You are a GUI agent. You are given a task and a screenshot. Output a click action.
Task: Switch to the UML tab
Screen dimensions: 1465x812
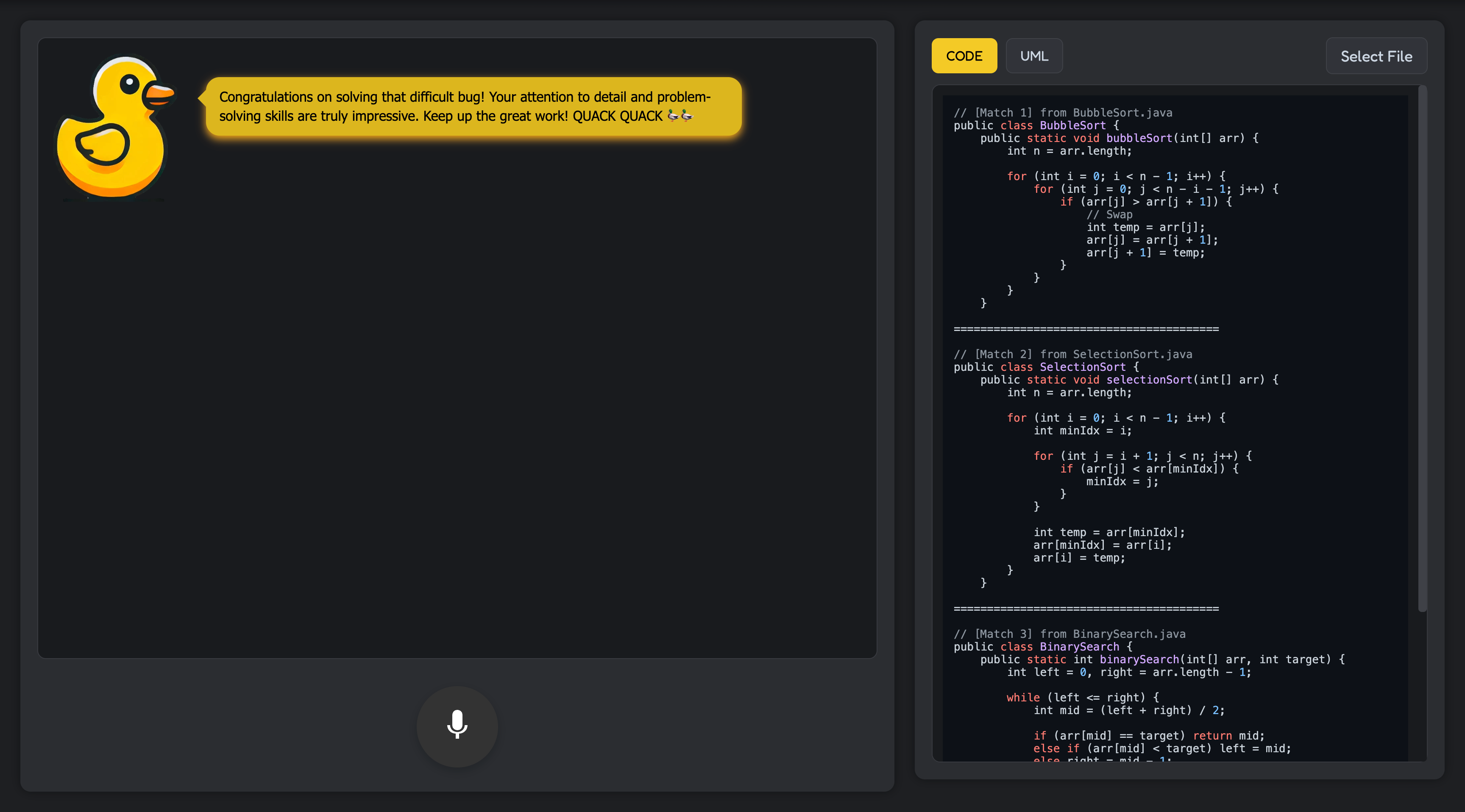pyautogui.click(x=1033, y=56)
